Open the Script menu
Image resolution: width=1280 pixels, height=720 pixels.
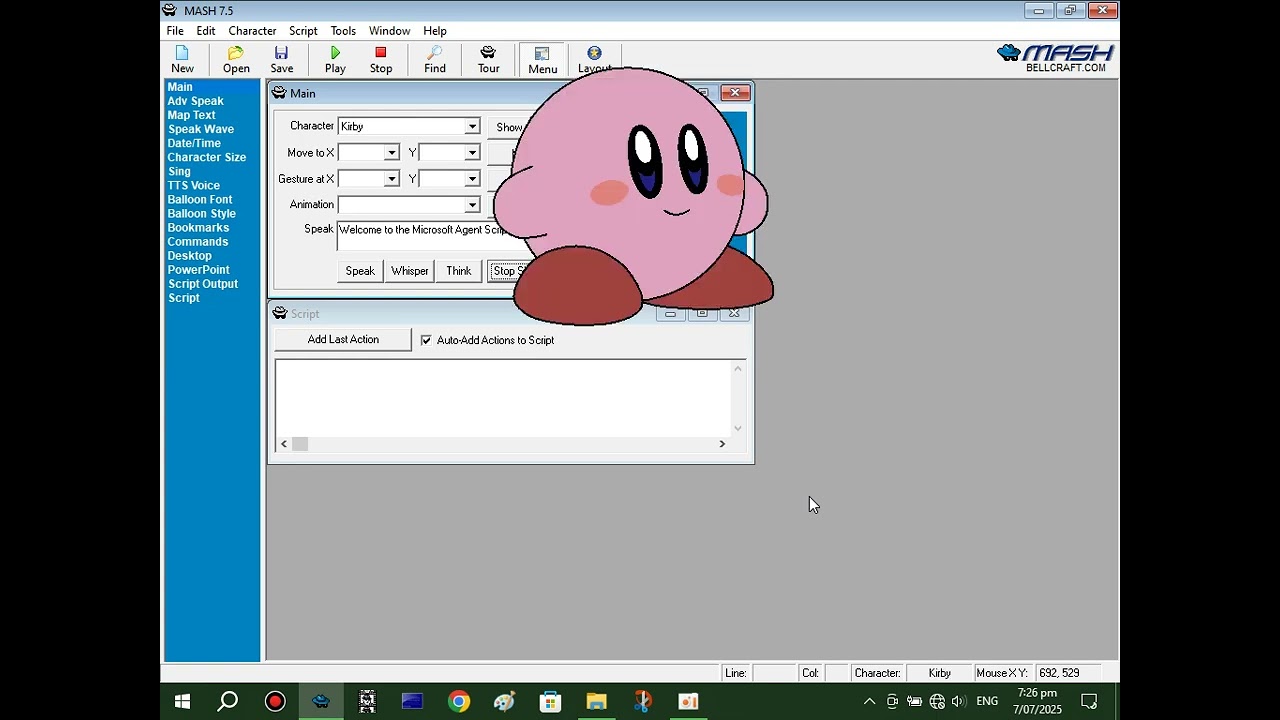click(x=303, y=31)
